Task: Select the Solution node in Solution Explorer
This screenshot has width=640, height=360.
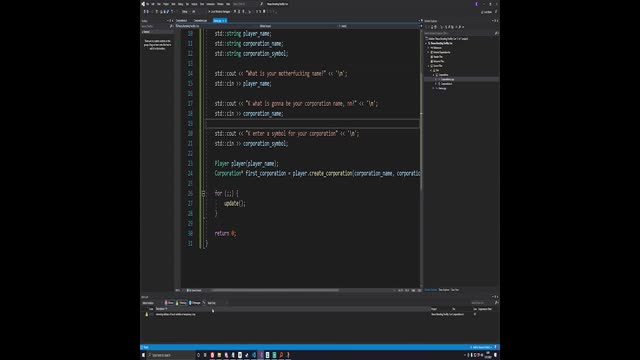Action: pyautogui.click(x=447, y=39)
